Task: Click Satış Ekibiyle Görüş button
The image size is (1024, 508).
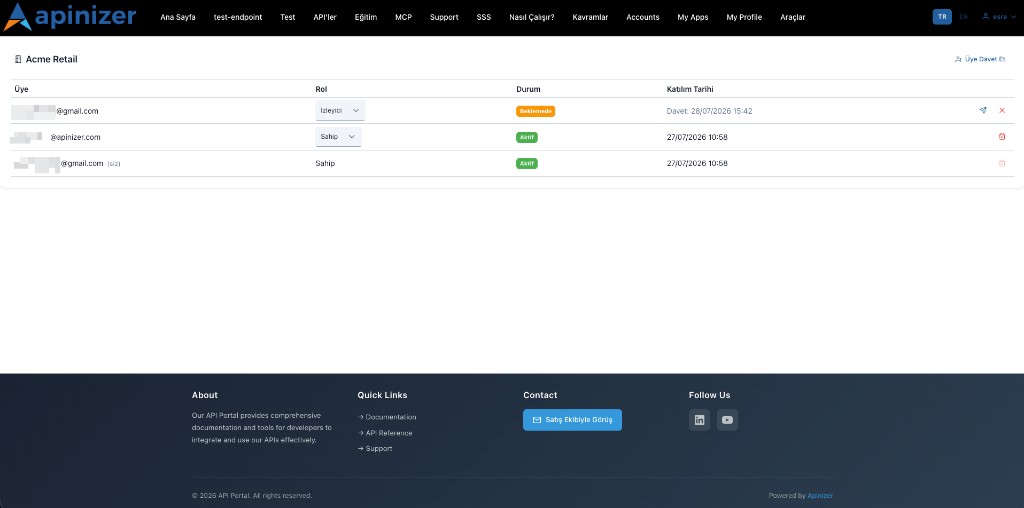Action: coord(572,420)
